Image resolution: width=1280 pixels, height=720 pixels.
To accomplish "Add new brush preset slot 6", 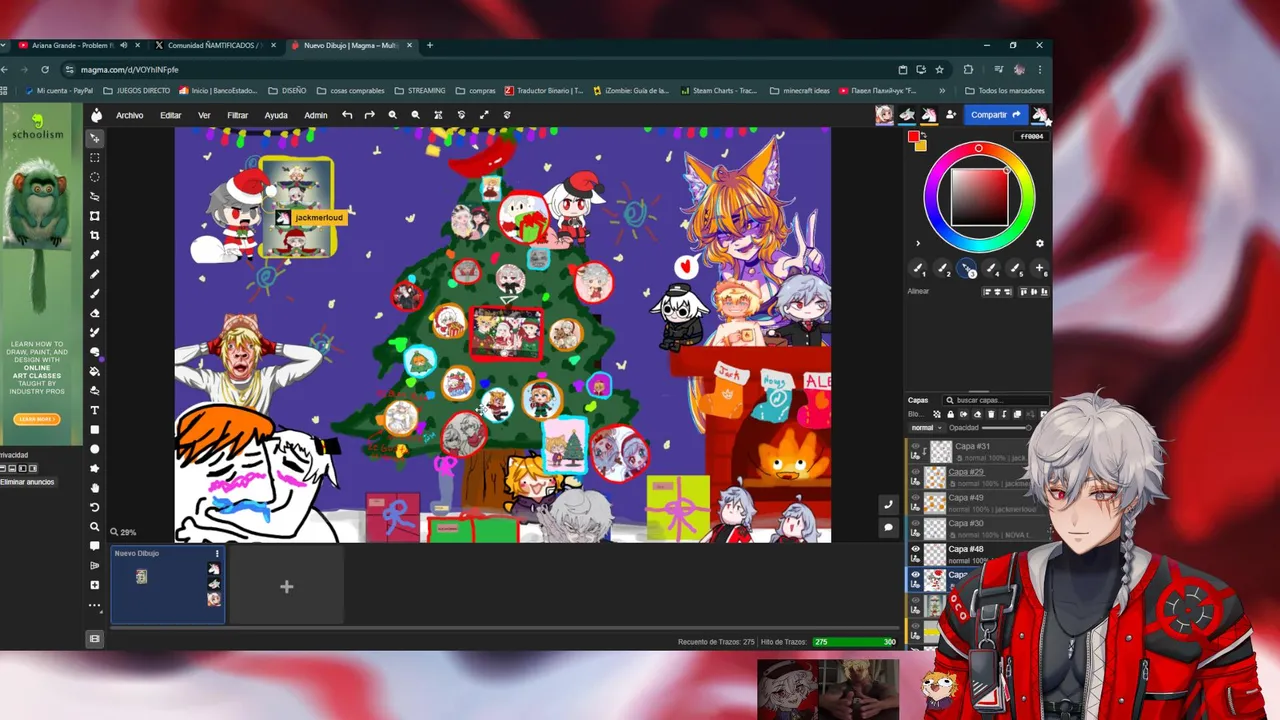I will point(1040,268).
